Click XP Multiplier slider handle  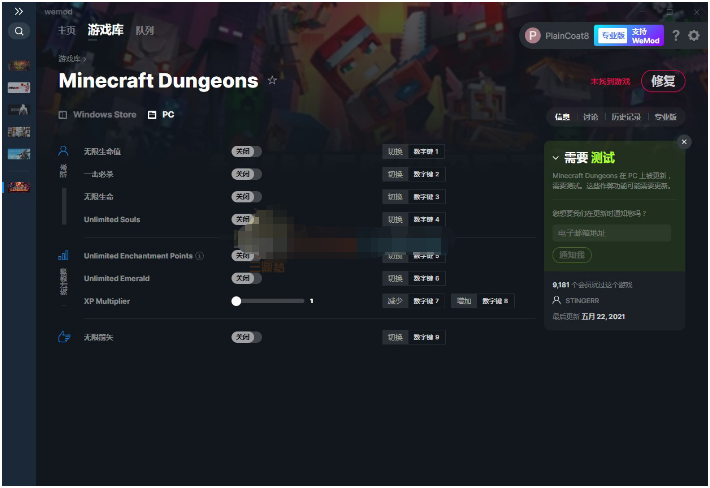click(236, 301)
